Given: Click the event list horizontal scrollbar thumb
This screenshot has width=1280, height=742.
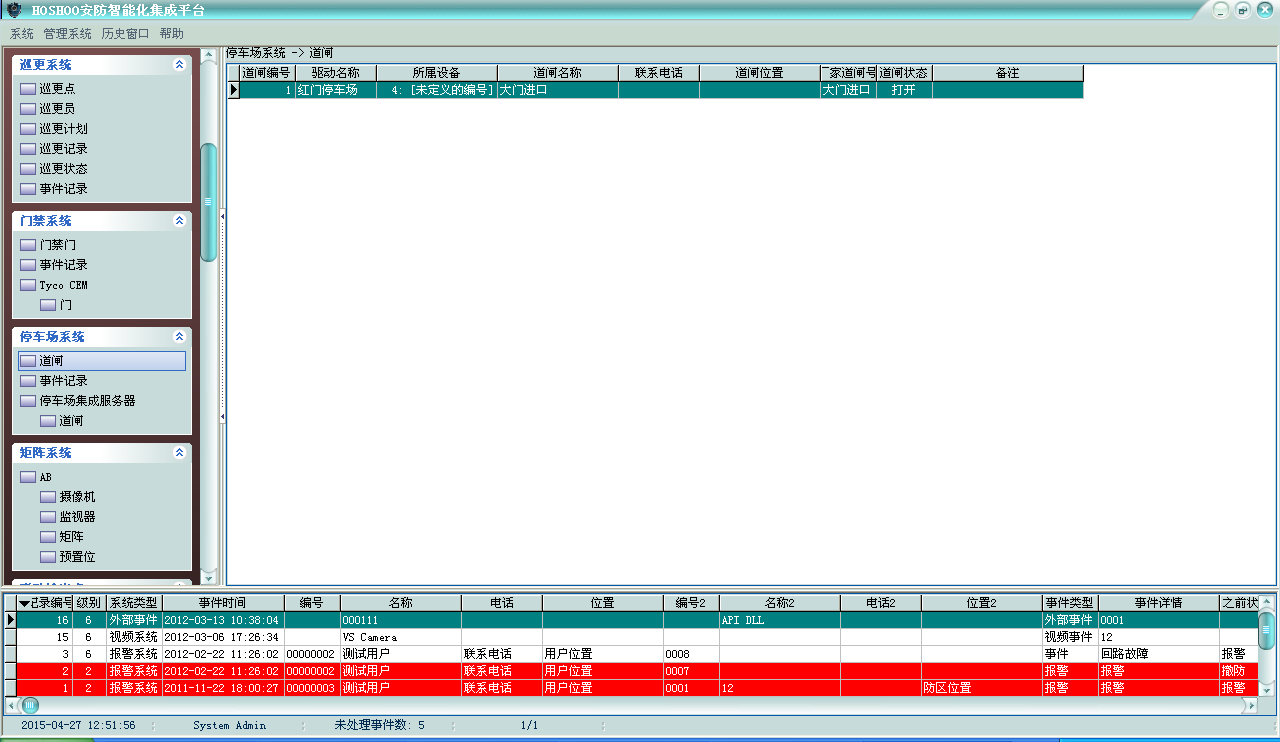Looking at the screenshot, I should [30, 705].
